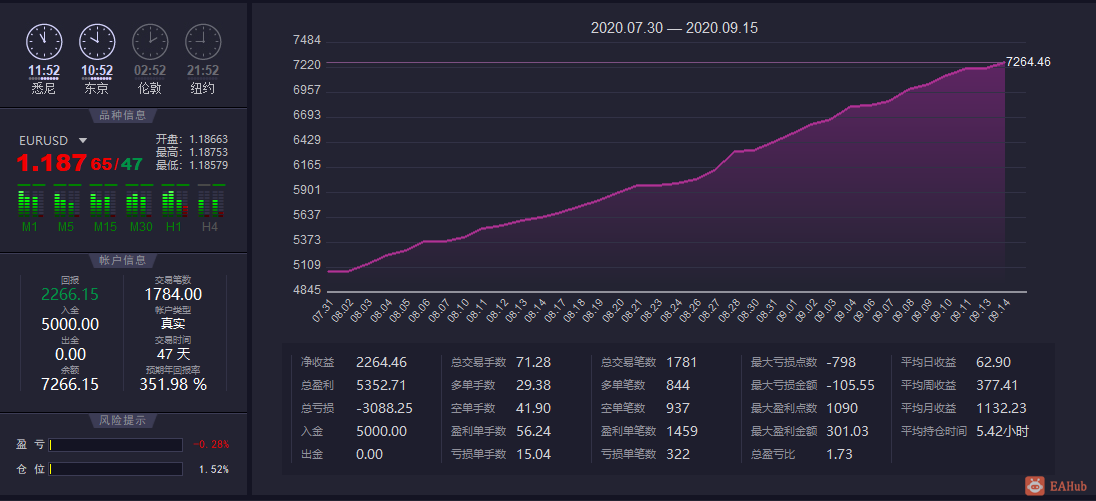Click the 平均日收益 value 62.90
This screenshot has height=501, width=1096.
[993, 362]
